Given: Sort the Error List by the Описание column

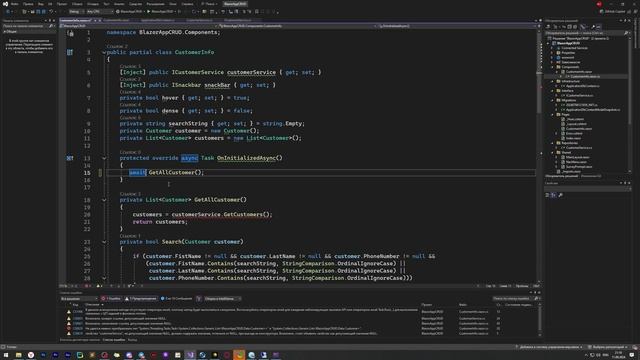Looking at the screenshot, I should (x=92, y=304).
